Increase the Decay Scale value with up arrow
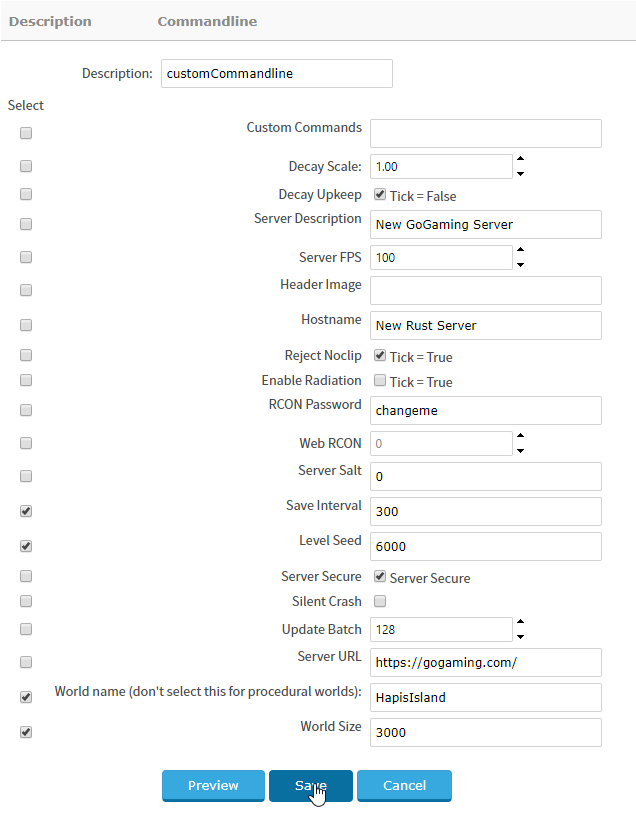Viewport: 636px width, 816px height. 520,158
